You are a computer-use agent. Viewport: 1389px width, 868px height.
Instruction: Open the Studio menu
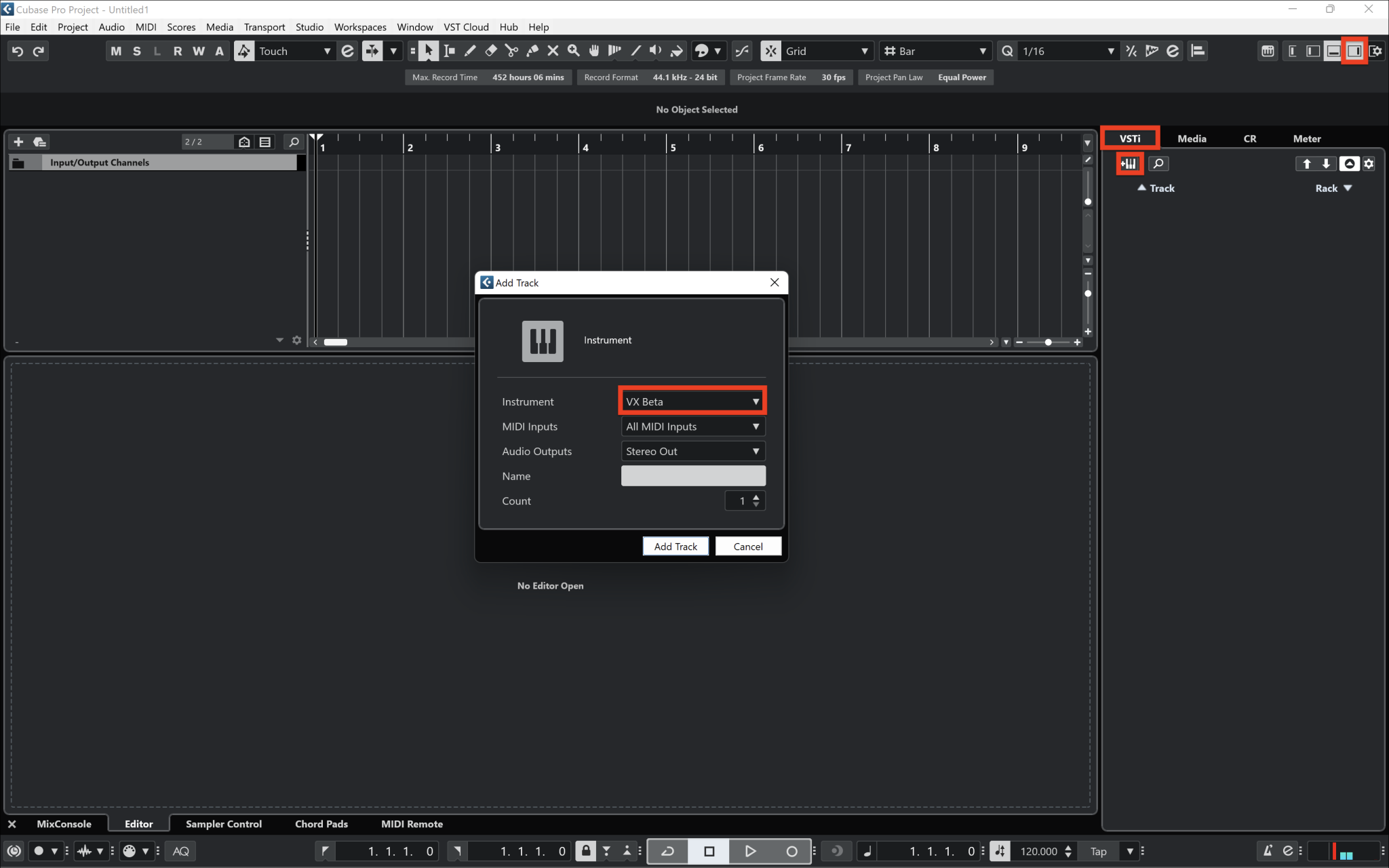tap(309, 27)
